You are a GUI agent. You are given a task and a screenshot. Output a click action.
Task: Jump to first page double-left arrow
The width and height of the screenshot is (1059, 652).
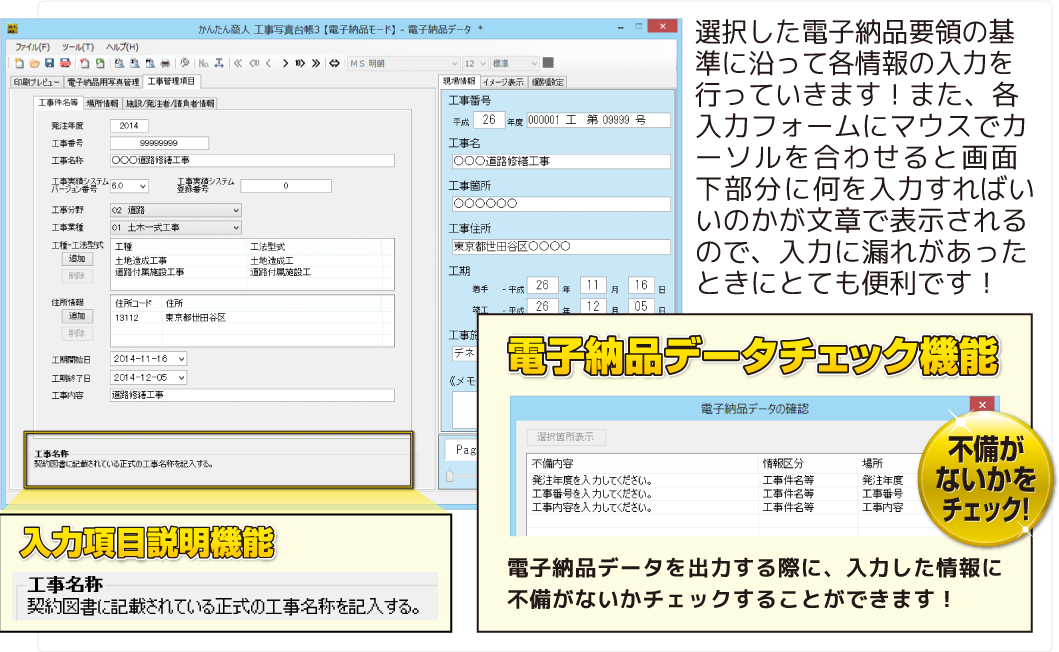[238, 64]
